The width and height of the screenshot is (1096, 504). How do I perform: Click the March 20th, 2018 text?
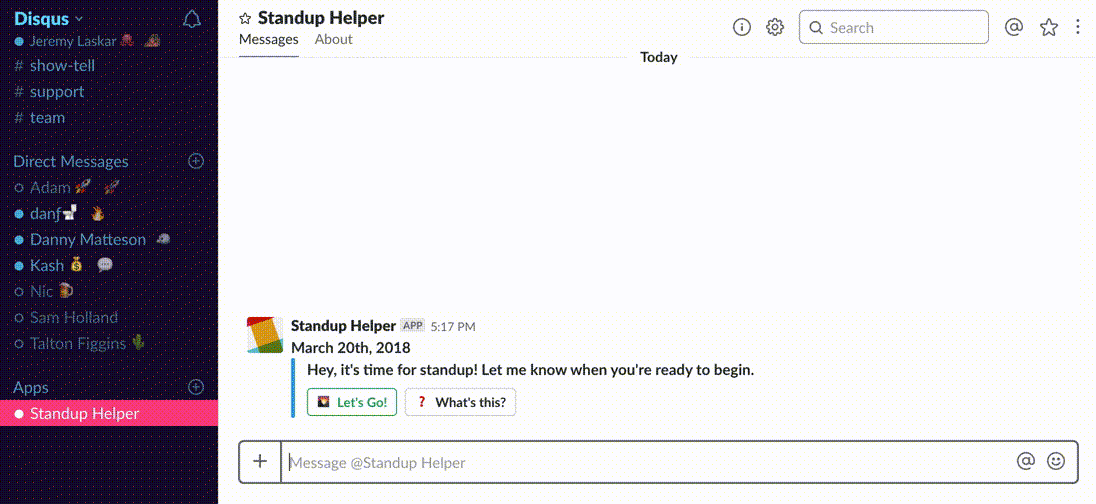pyautogui.click(x=351, y=347)
